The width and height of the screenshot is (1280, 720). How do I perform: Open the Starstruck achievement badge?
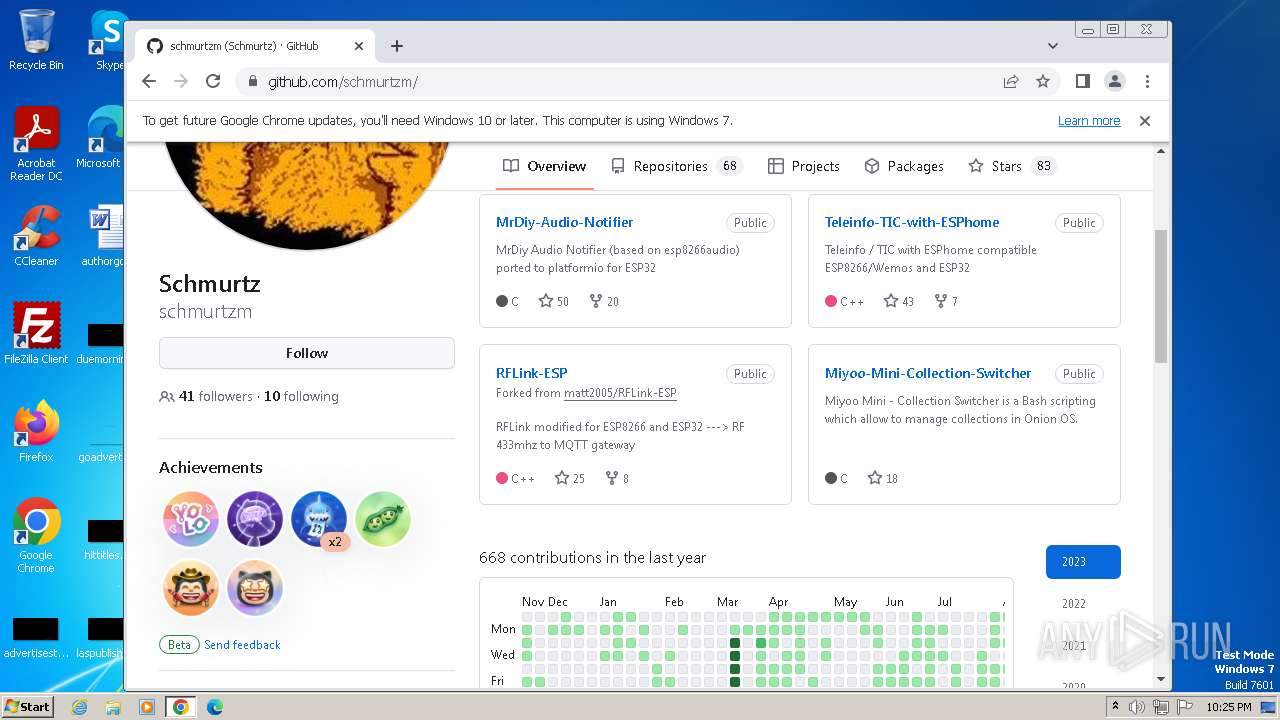pos(255,588)
